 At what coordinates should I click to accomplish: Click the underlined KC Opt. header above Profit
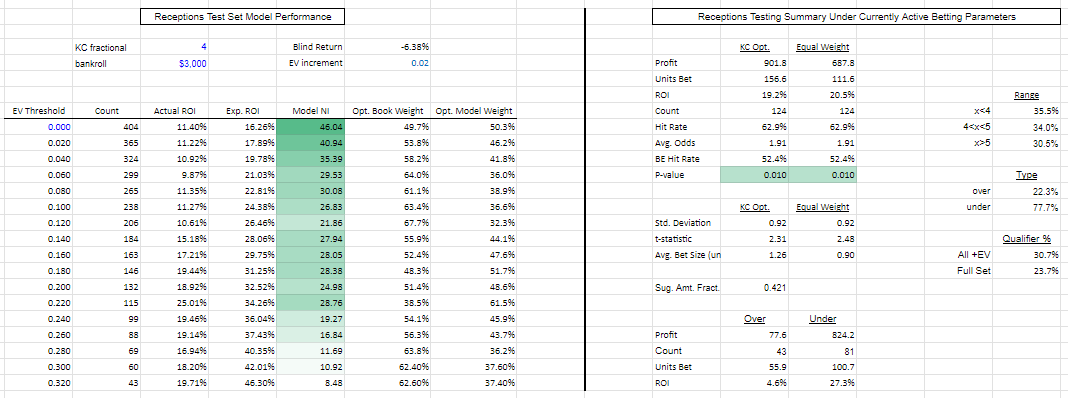pos(754,48)
